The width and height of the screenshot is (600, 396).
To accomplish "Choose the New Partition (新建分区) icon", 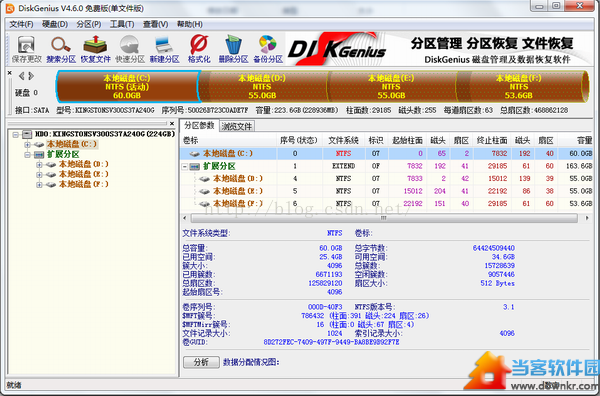I will (x=165, y=49).
